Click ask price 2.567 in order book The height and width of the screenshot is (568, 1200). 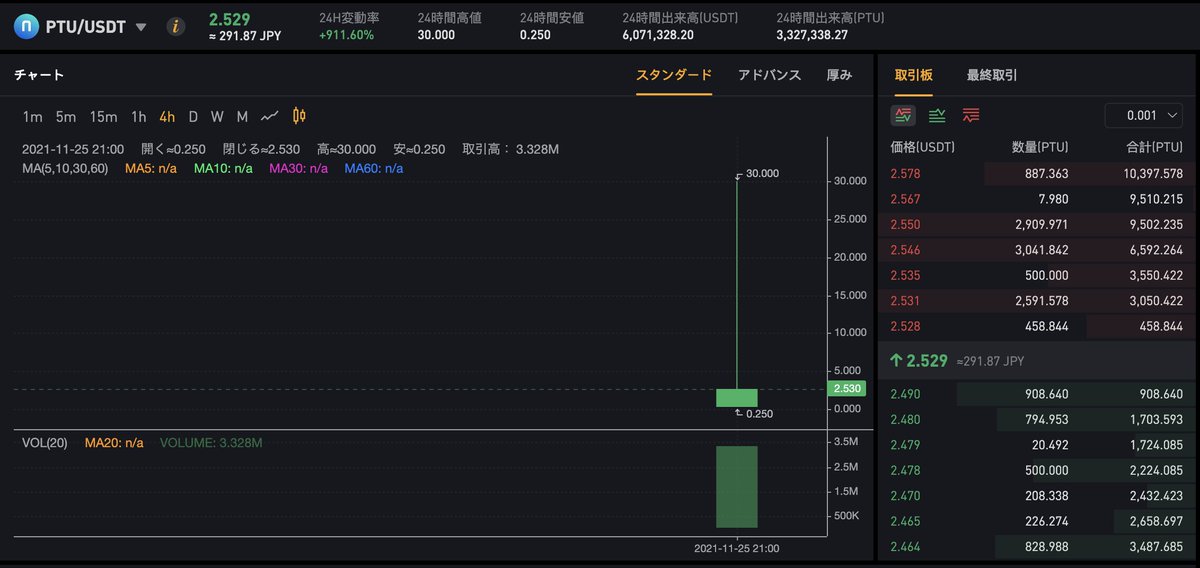pyautogui.click(x=906, y=197)
